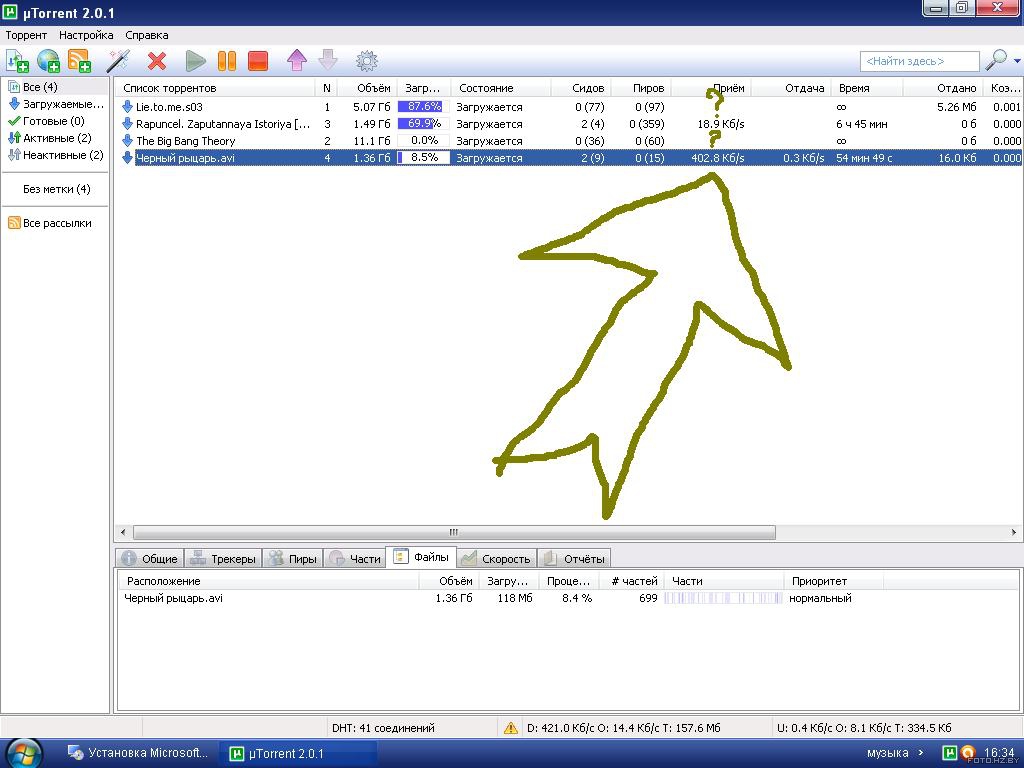Click the yellow warning status bar icon
Screen dimensions: 1024x768
point(511,728)
